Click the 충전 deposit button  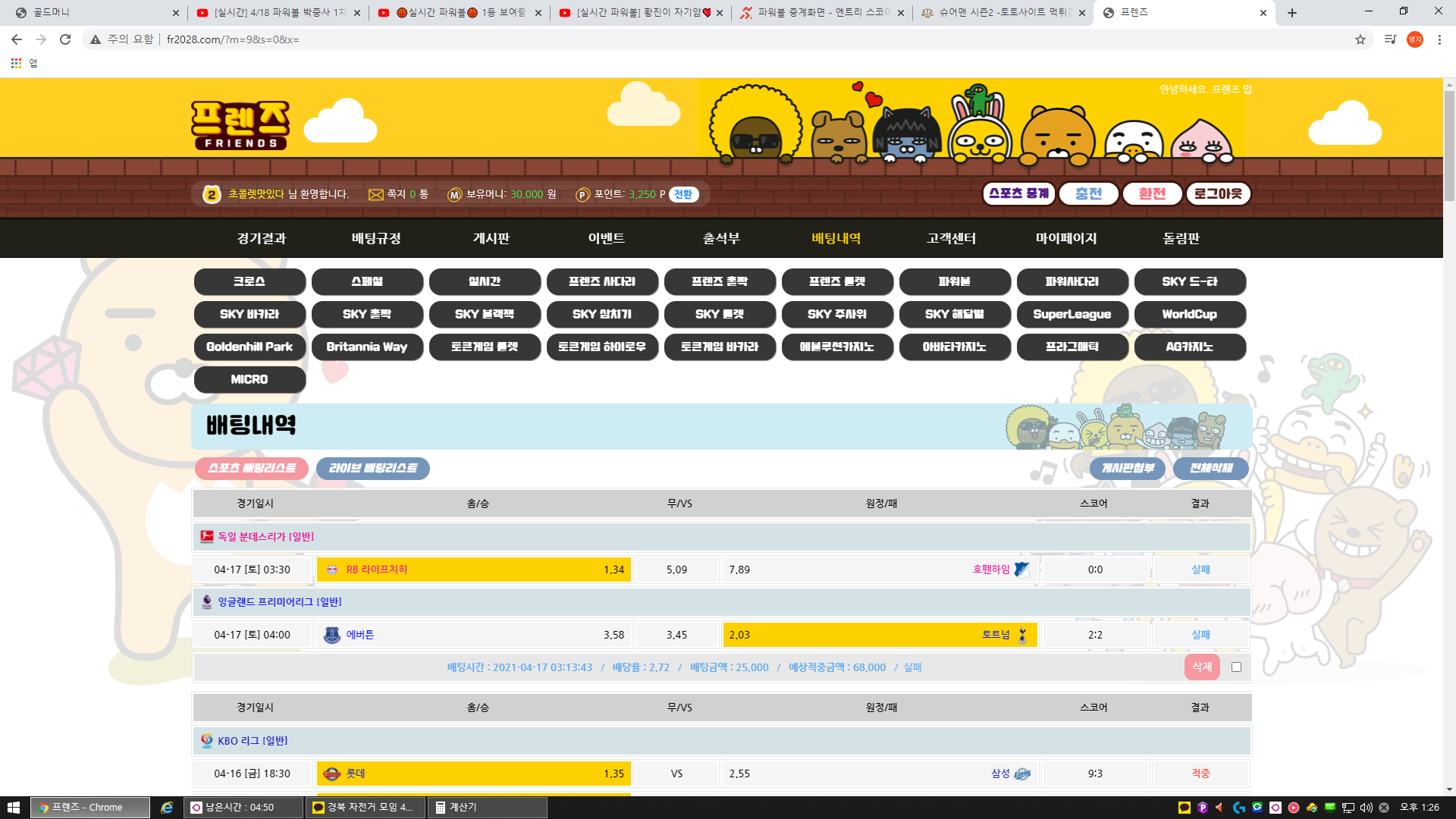(x=1088, y=194)
